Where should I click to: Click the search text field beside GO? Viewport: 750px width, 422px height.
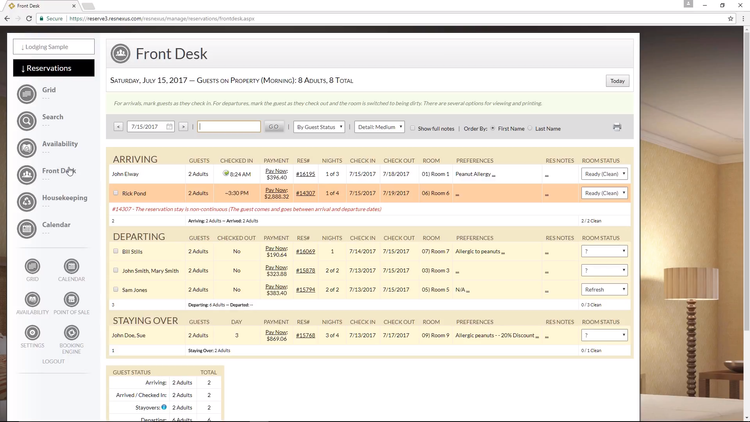[x=229, y=126]
